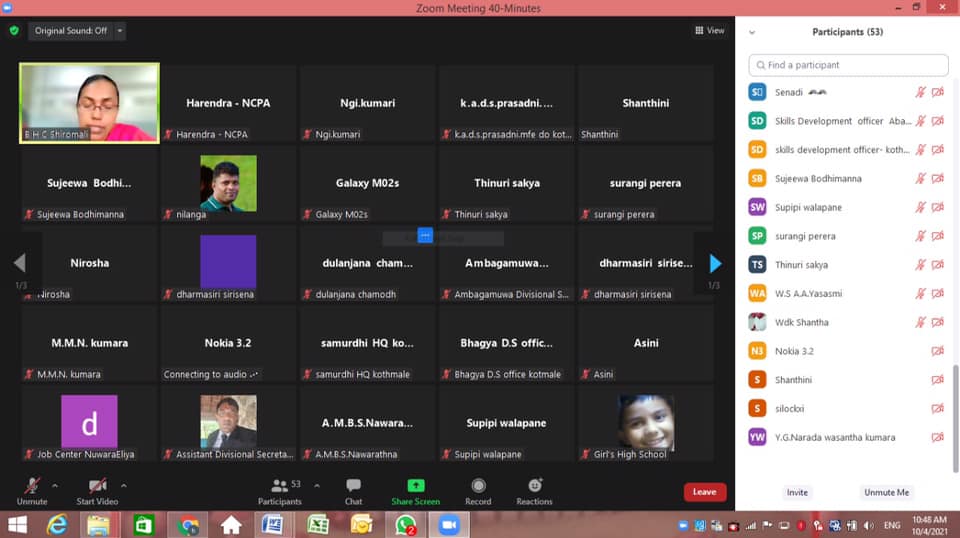Select the 'silockxi' participant row
This screenshot has height=538, width=960.
pos(848,409)
